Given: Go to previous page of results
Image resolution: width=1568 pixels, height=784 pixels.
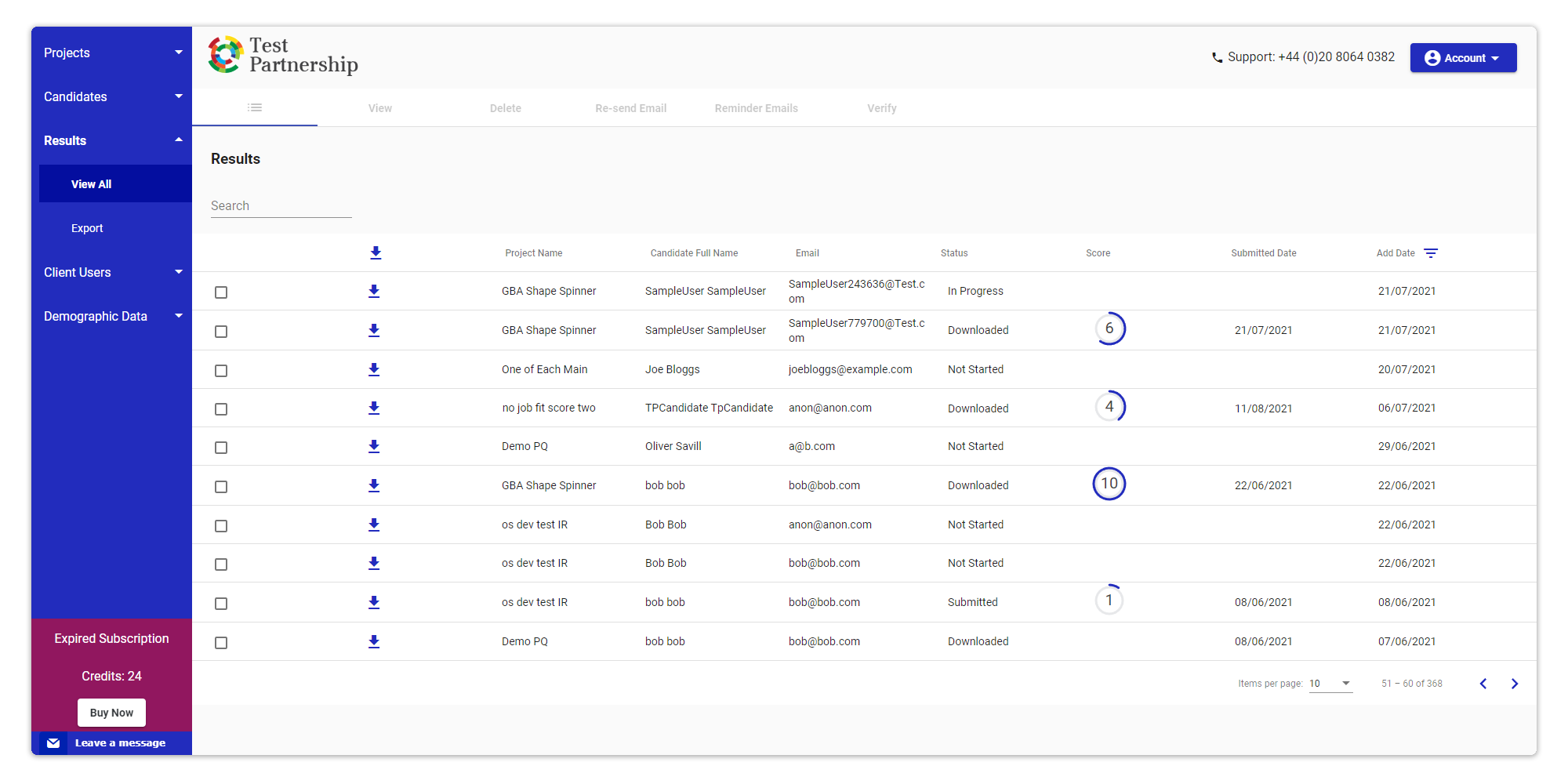Looking at the screenshot, I should pos(1483,684).
